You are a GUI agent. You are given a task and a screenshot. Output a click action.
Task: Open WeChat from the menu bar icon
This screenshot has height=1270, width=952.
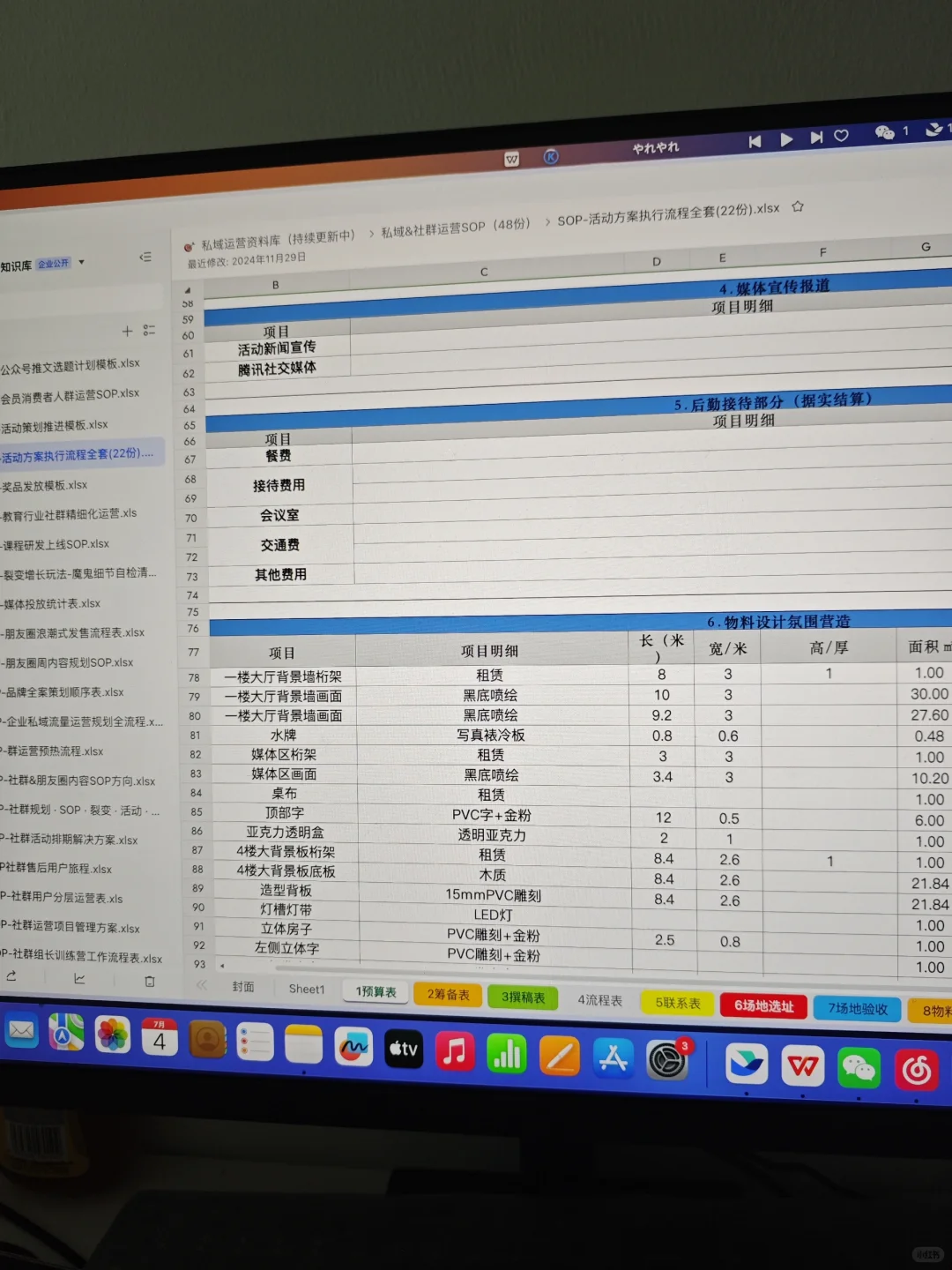(884, 132)
